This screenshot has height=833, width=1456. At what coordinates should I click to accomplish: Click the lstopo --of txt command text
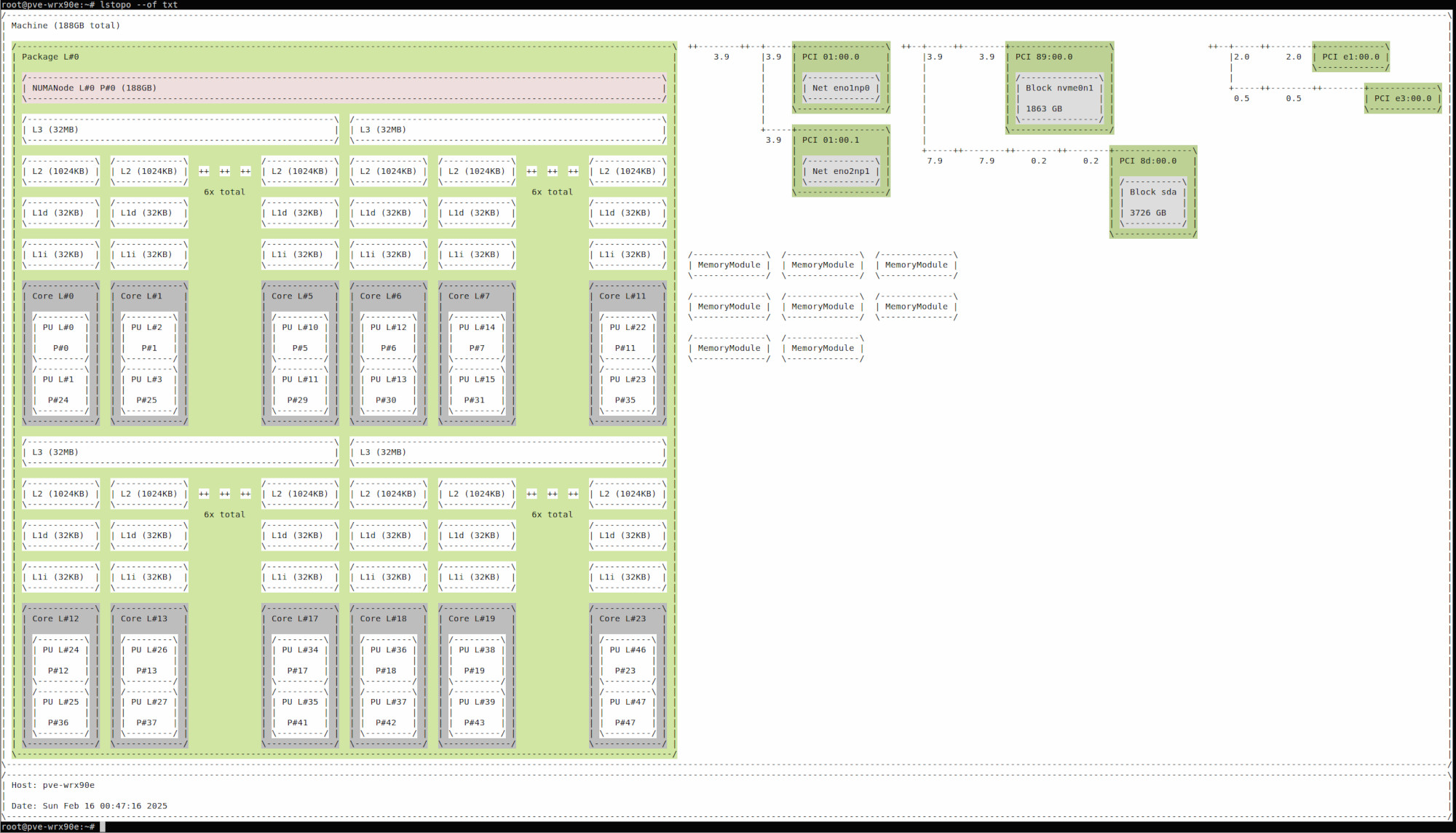pos(138,5)
